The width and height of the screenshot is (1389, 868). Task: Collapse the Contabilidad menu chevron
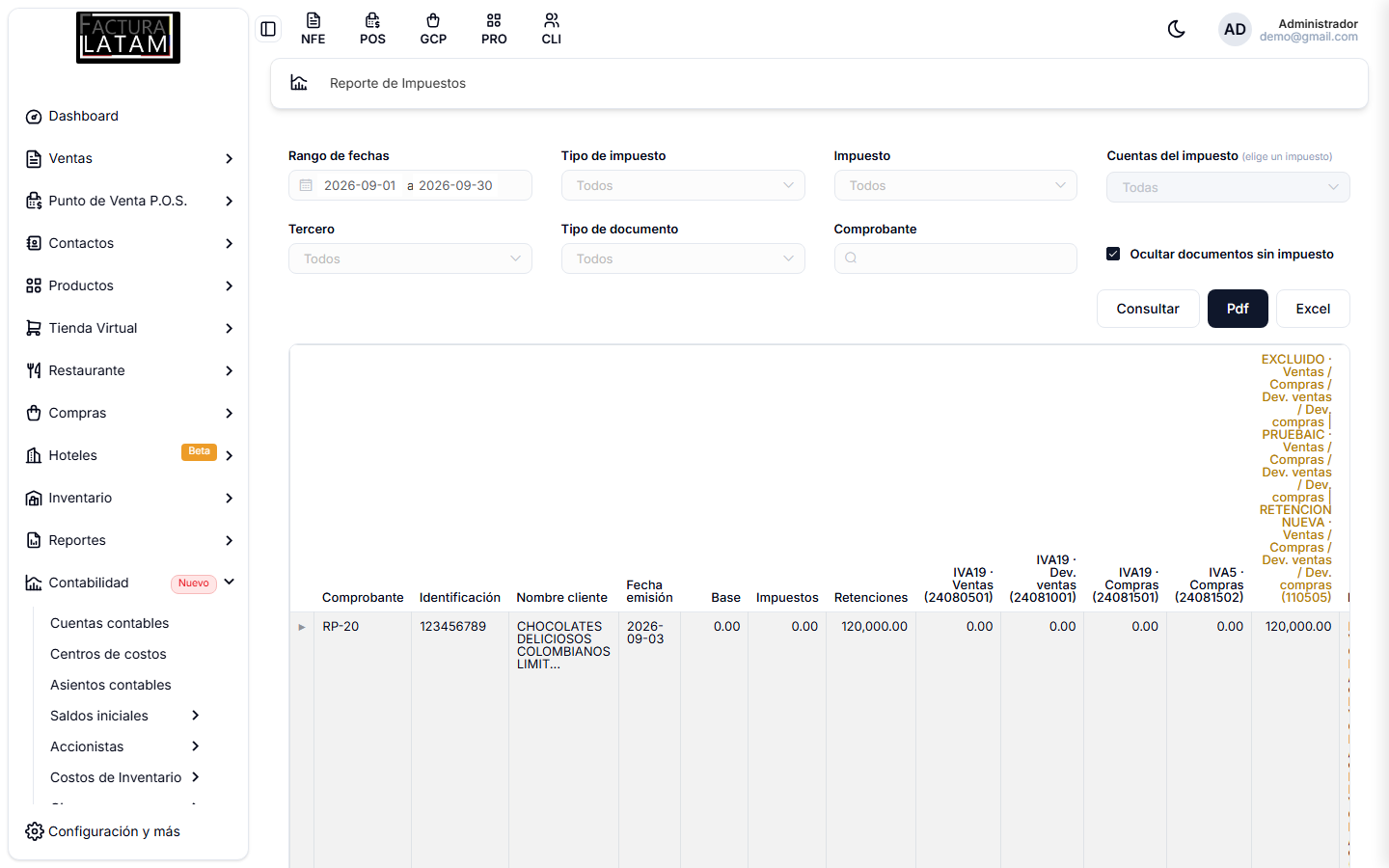[230, 582]
